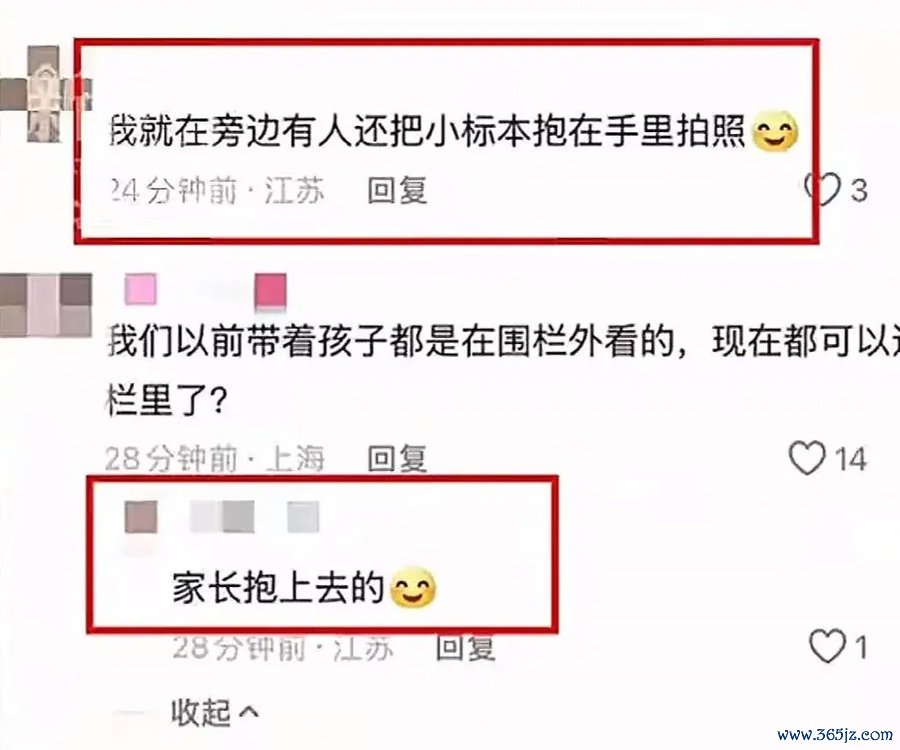Click the smiling emoji in the reply

[413, 588]
